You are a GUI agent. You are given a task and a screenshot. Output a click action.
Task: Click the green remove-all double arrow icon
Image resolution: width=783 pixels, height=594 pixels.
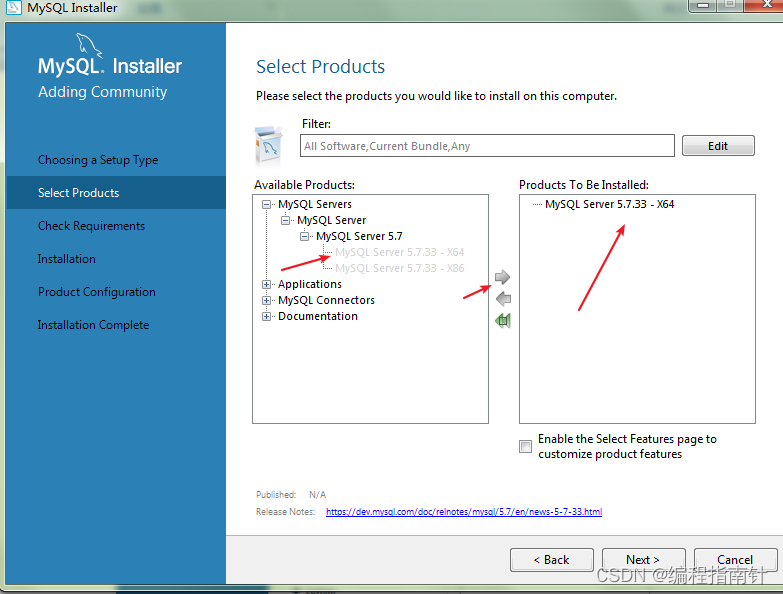(x=503, y=320)
